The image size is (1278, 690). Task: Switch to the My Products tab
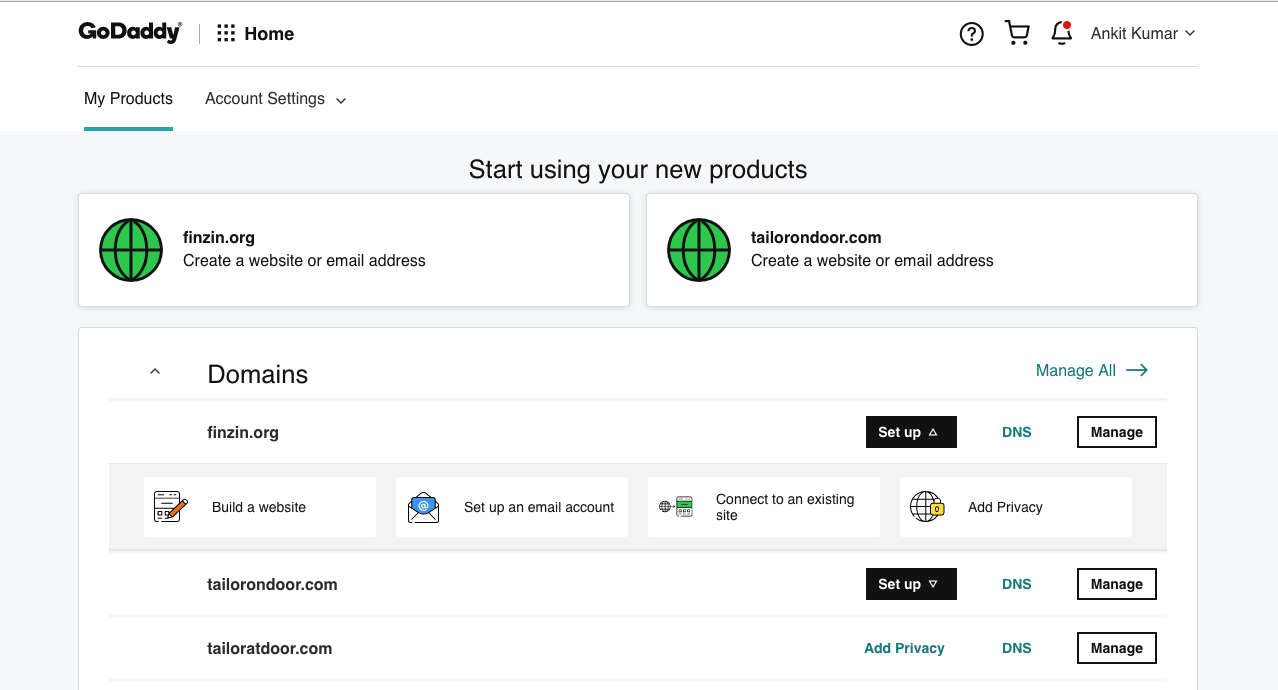[x=128, y=99]
